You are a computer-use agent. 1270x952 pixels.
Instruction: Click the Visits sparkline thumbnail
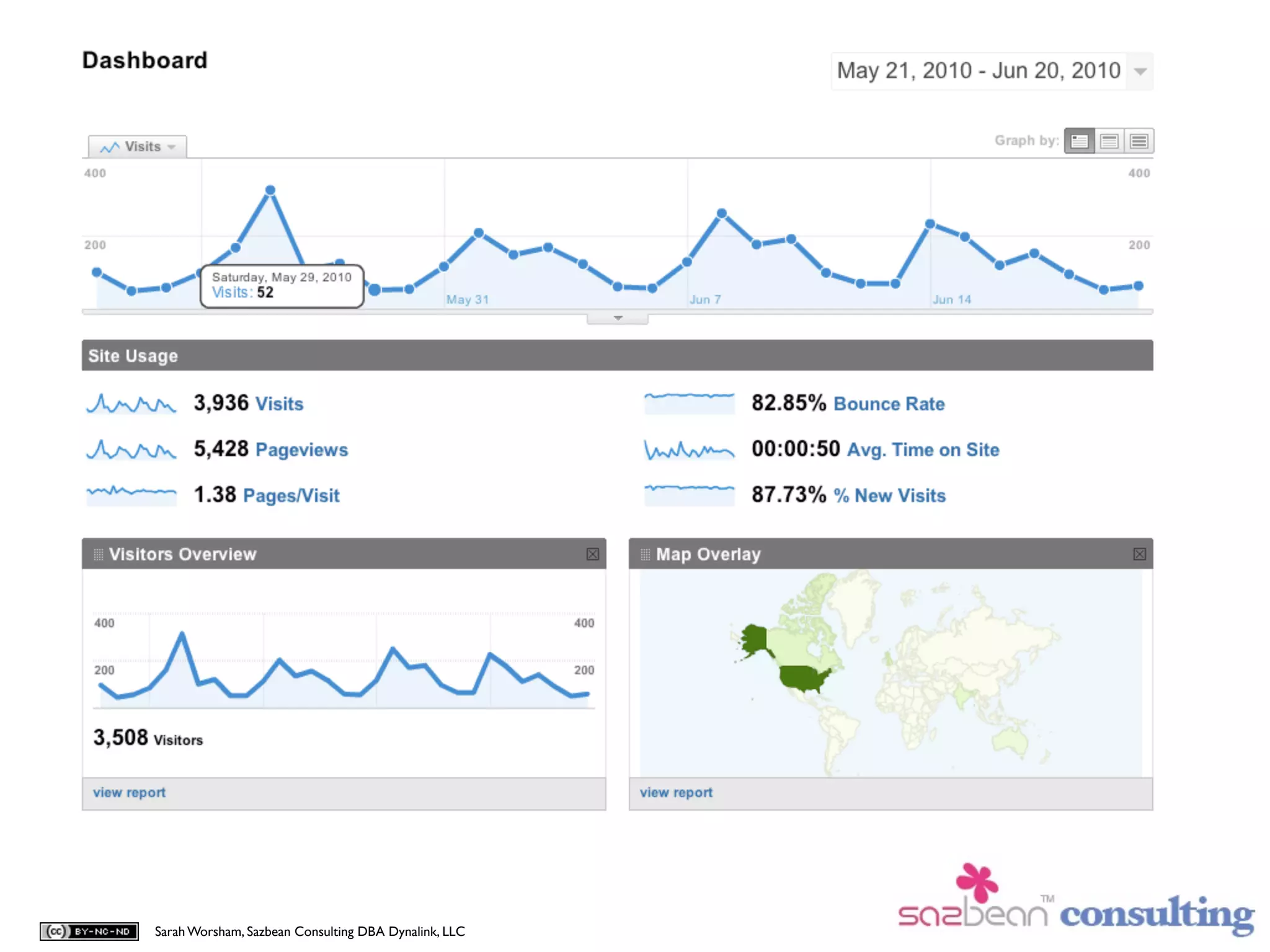pos(131,404)
